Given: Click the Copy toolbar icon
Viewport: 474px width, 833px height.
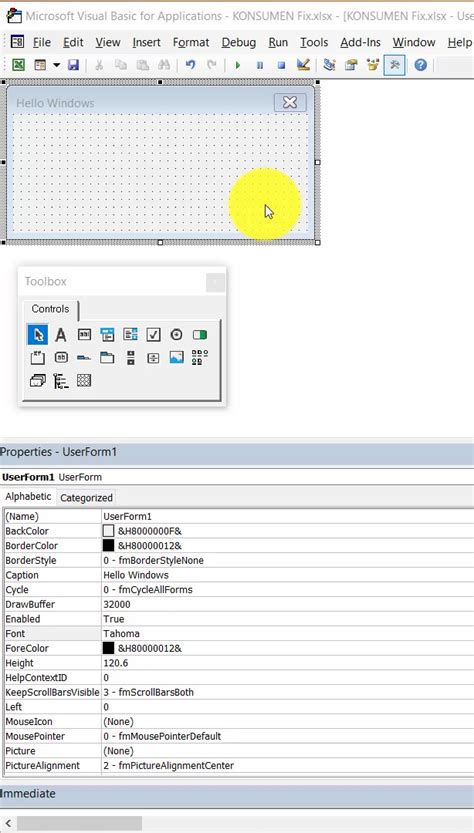Looking at the screenshot, I should tap(121, 65).
